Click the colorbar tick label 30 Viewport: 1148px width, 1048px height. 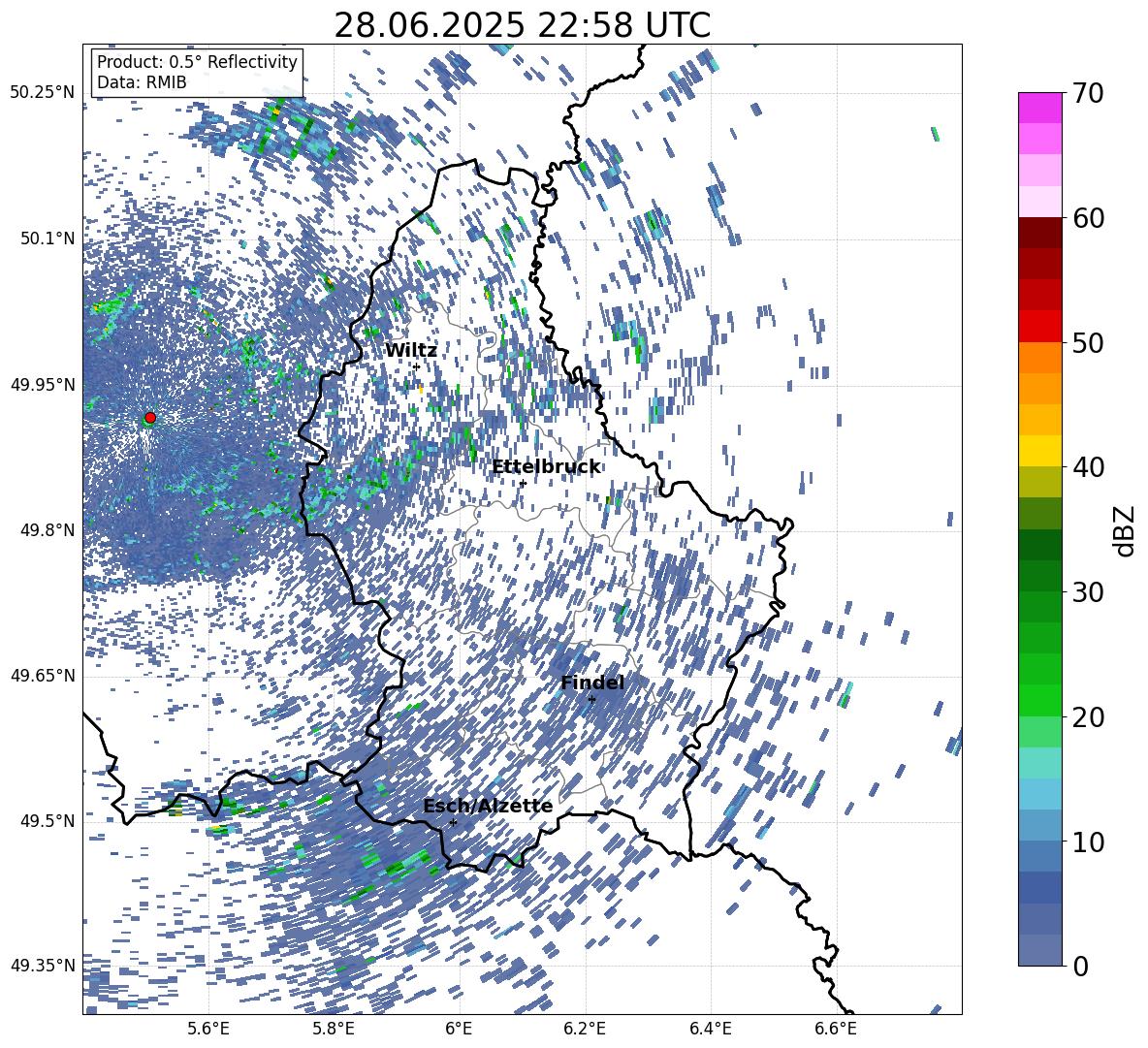[1088, 592]
